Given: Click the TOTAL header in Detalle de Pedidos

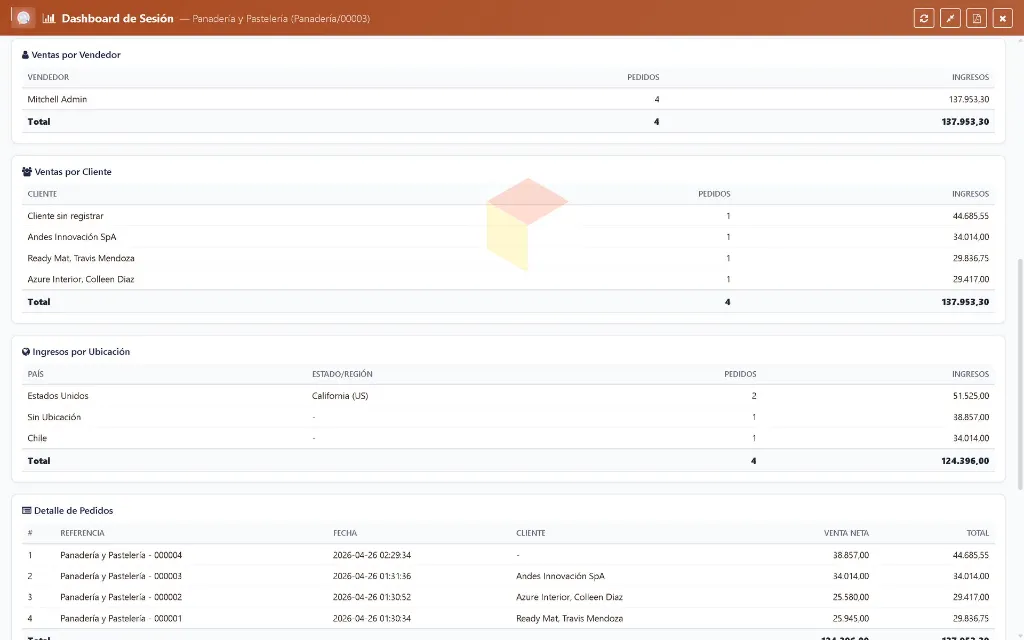Looking at the screenshot, I should [978, 533].
